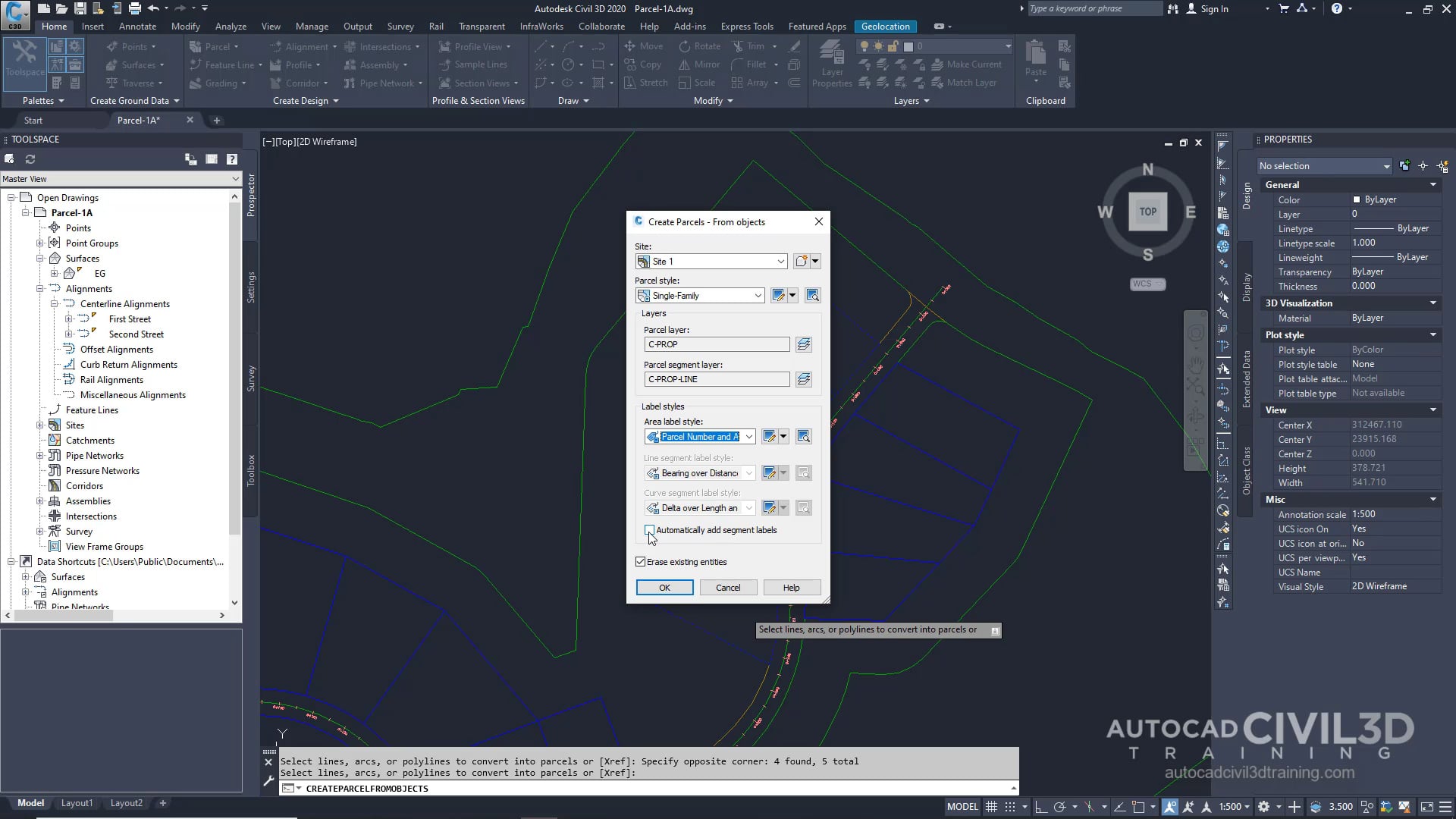The width and height of the screenshot is (1456, 819).
Task: Click OK in the Create Parcels dialog
Action: [664, 587]
